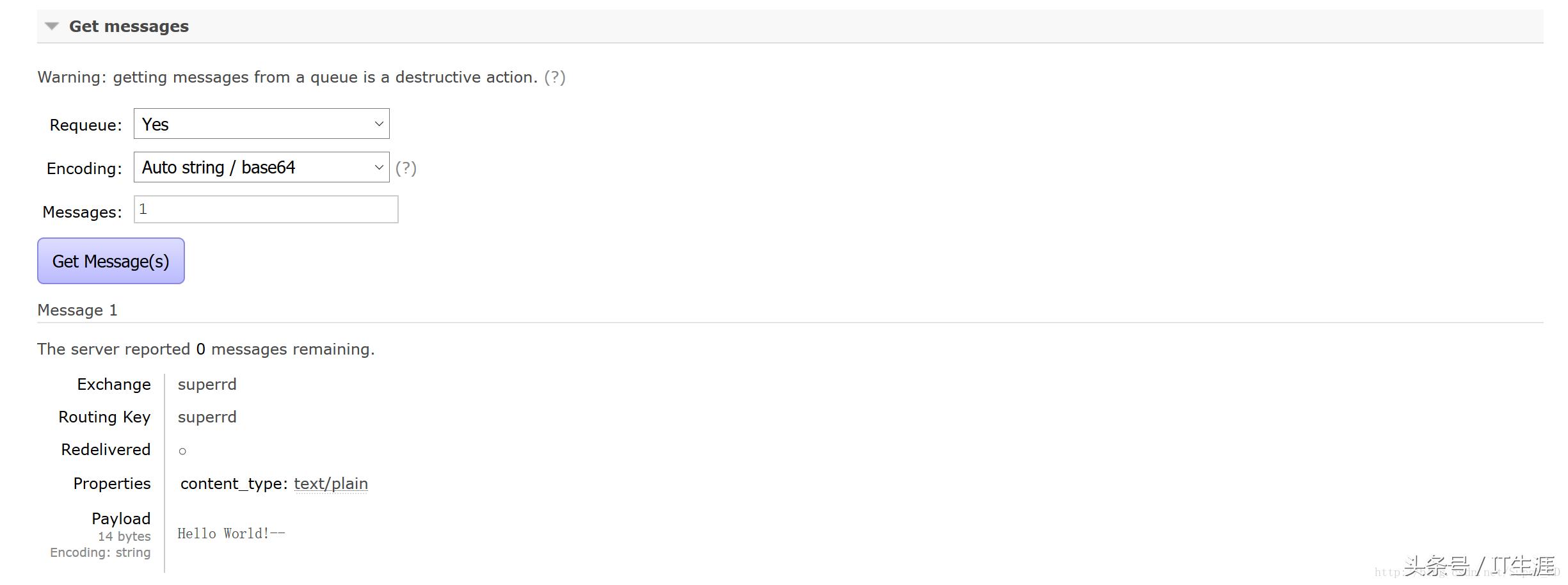The image size is (1568, 585).
Task: Open the Encoding dropdown showing Auto string / base64
Action: pos(261,168)
